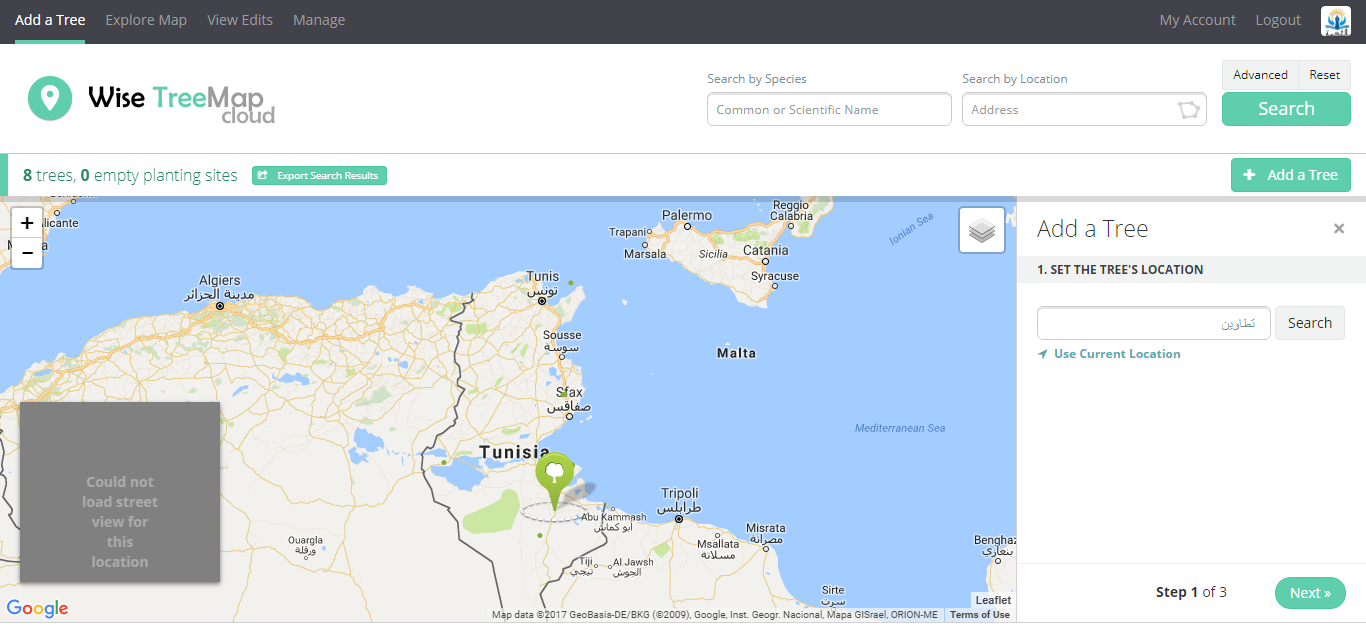The image size is (1366, 626).
Task: Click the Wise TreeMap location pin logo
Action: click(50, 98)
